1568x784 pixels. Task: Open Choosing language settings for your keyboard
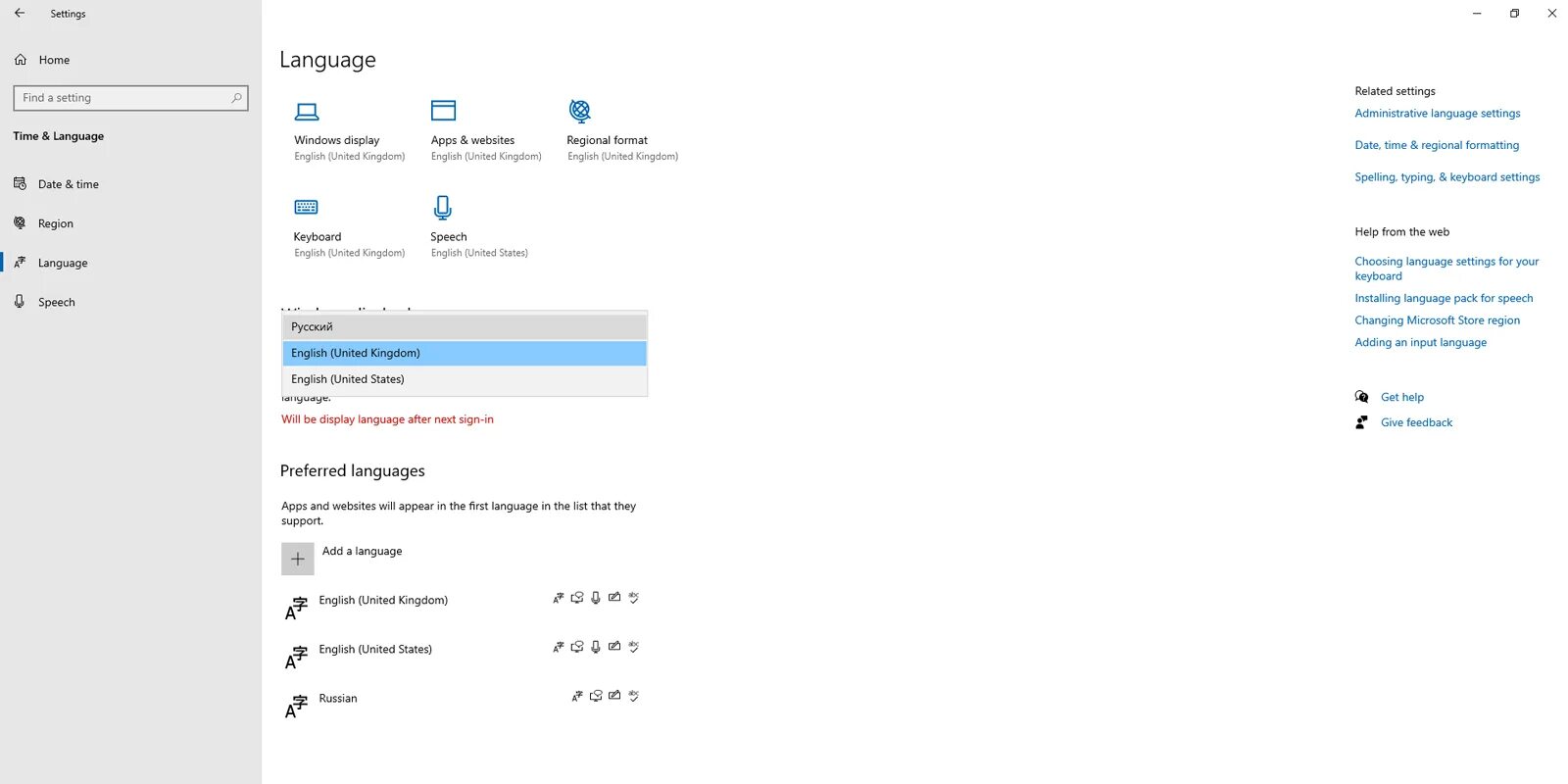click(x=1446, y=269)
